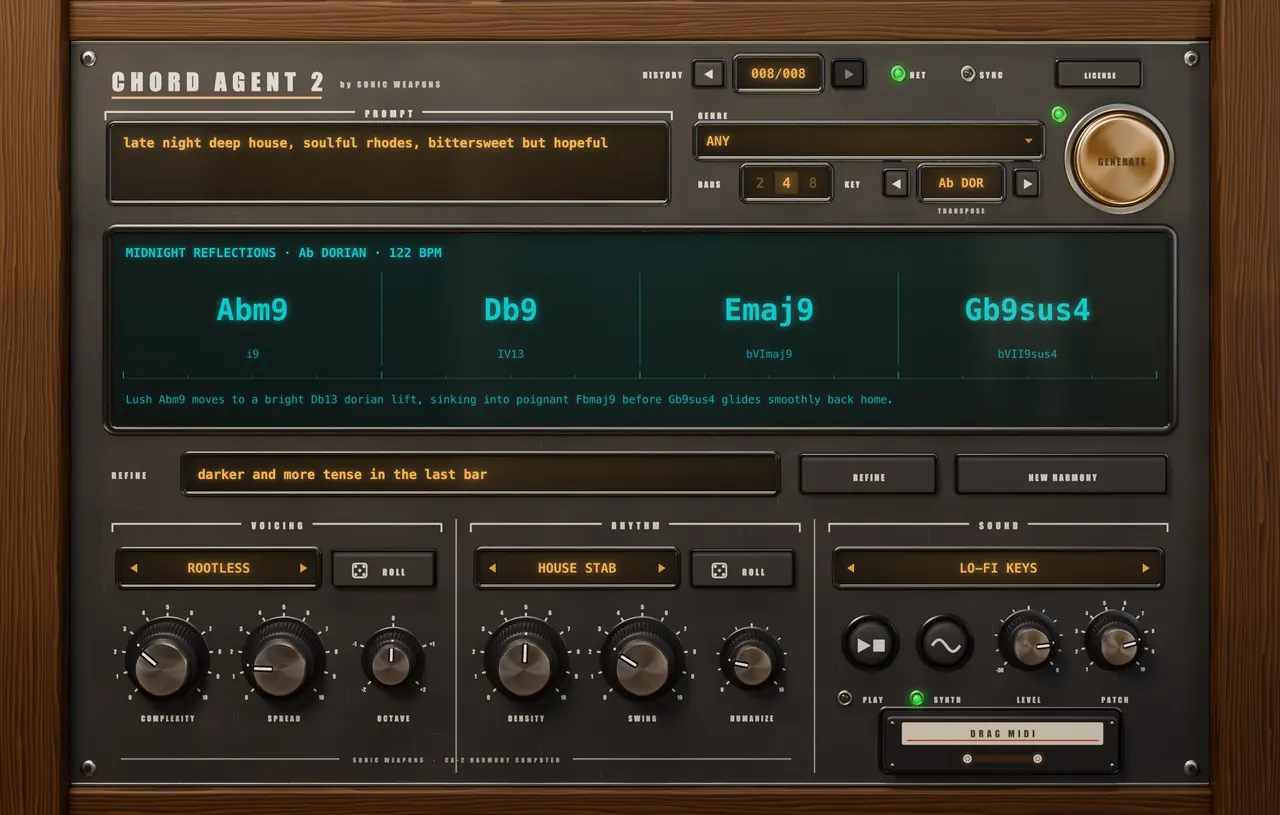1280x815 pixels.
Task: Select previous sound before LO-FI KEYS
Action: click(851, 568)
